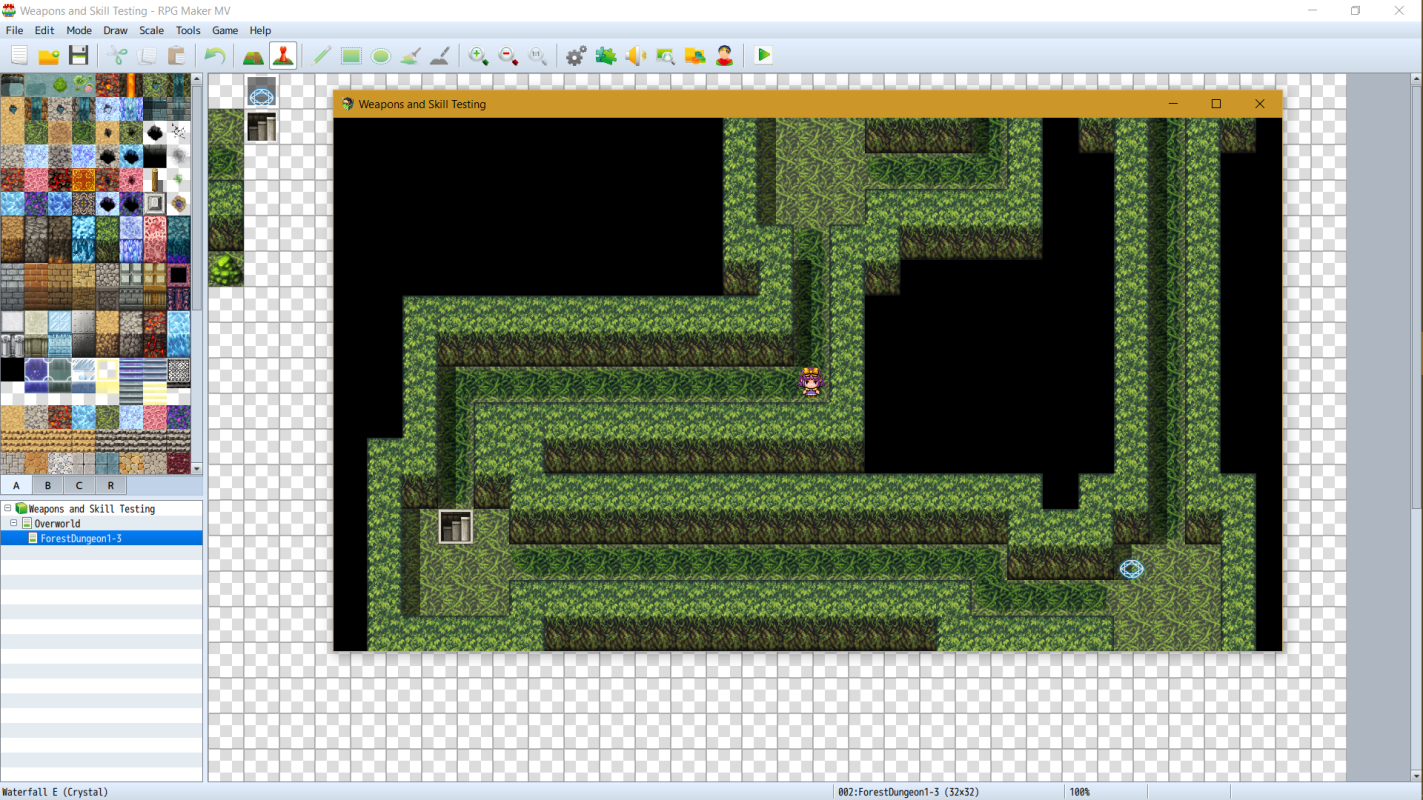1423x800 pixels.
Task: Select the Overworld map in the tree
Action: (x=57, y=523)
